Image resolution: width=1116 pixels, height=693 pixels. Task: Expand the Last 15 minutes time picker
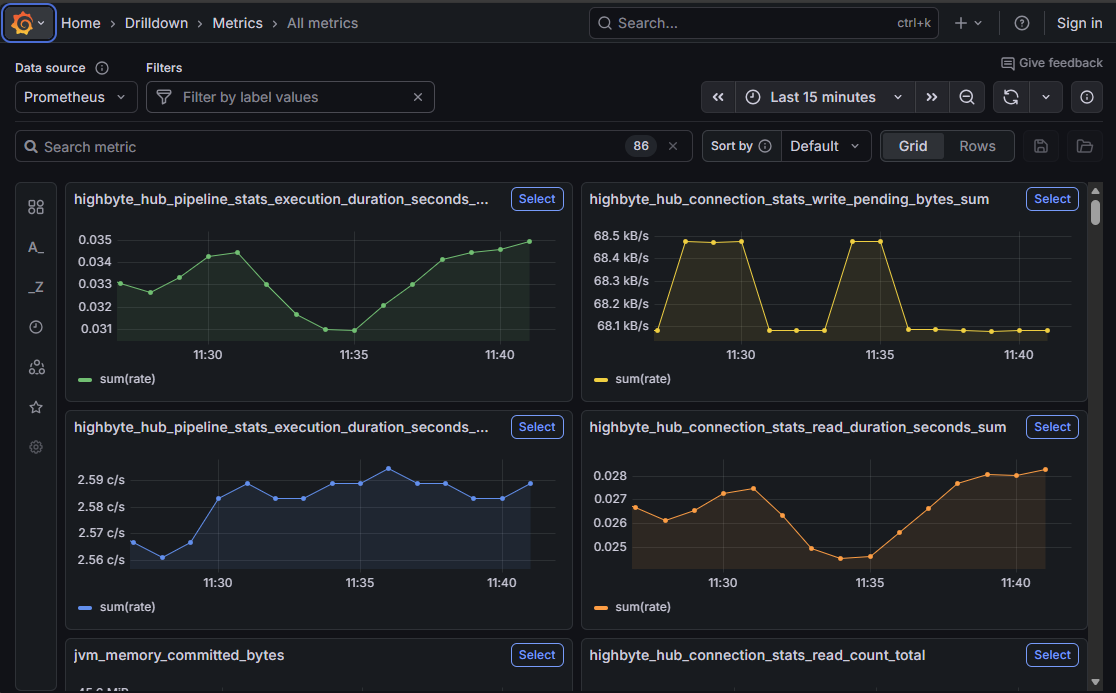tap(824, 97)
